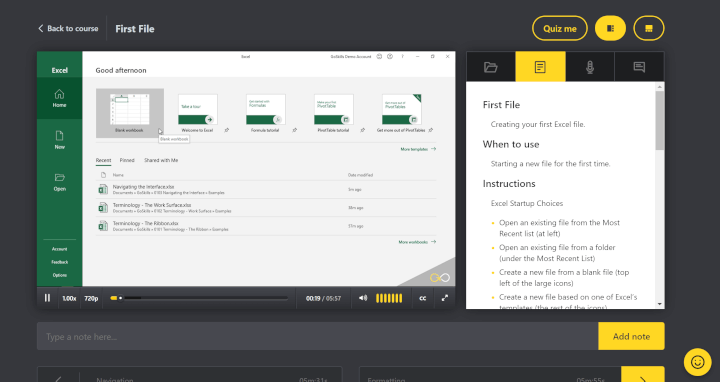Open Get more out of PivotTables template
This screenshot has width=720, height=382.
[401, 113]
